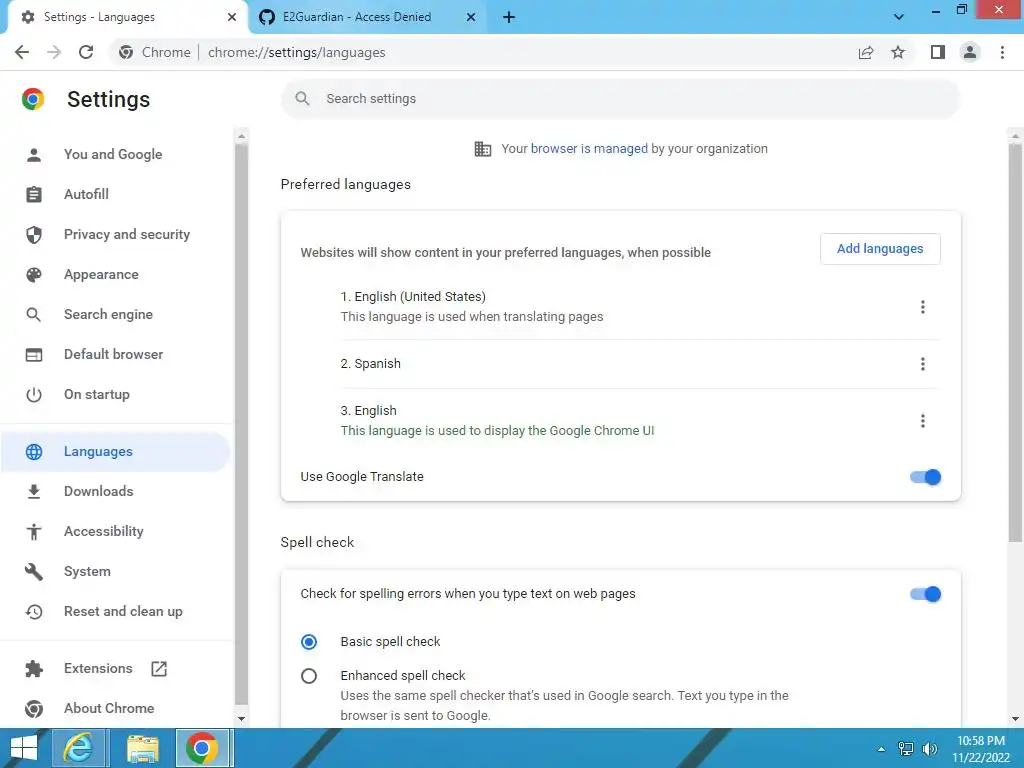The image size is (1024, 768).
Task: Open Windows Start button
Action: pyautogui.click(x=24, y=748)
